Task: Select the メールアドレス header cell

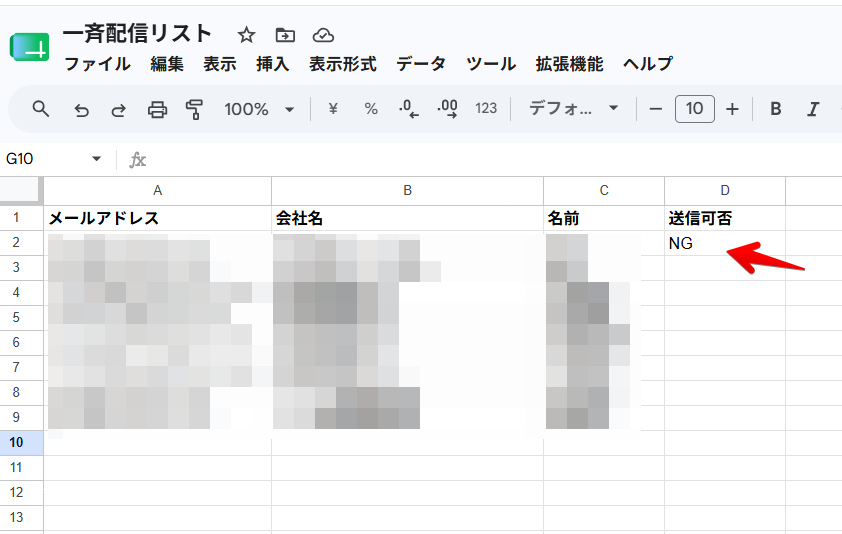Action: tap(157, 218)
